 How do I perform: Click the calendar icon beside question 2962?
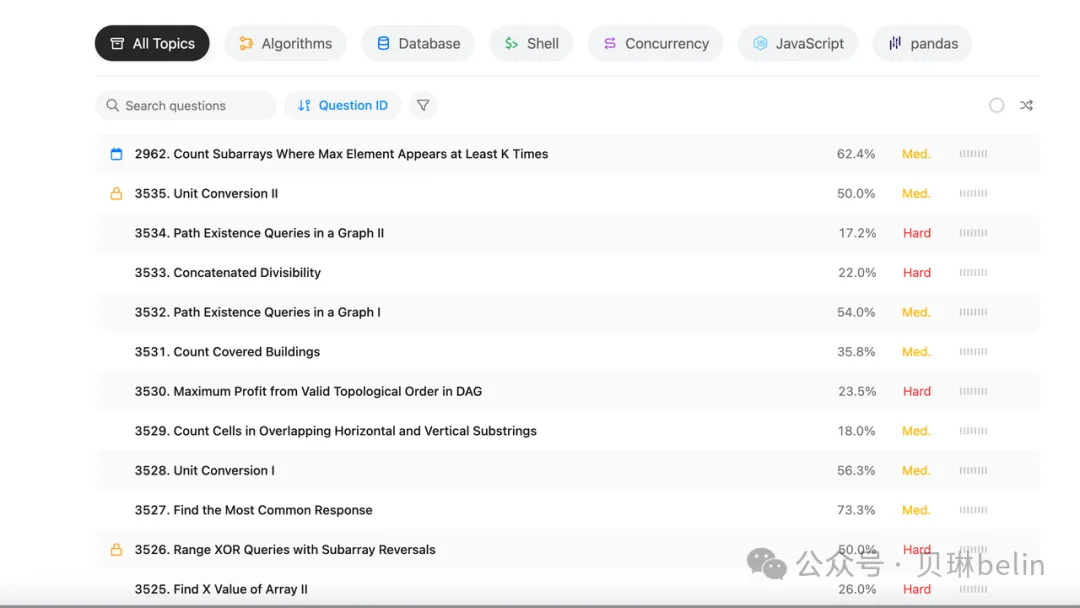point(116,154)
